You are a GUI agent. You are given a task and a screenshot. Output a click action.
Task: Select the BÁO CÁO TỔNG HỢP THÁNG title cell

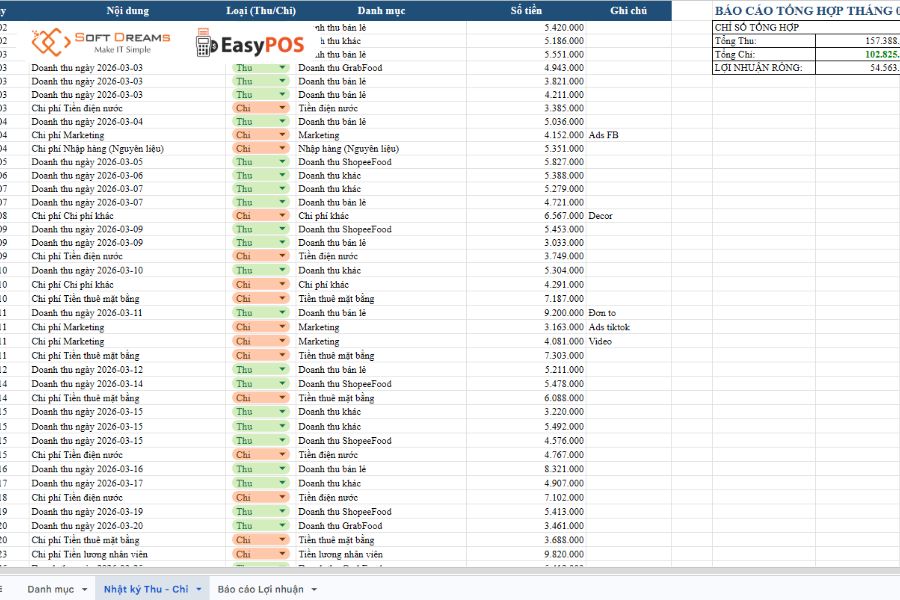806,11
